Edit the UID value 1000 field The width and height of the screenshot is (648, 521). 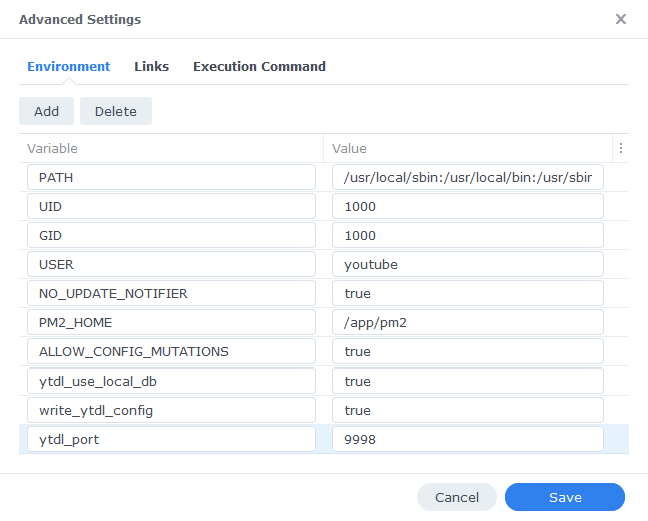468,206
